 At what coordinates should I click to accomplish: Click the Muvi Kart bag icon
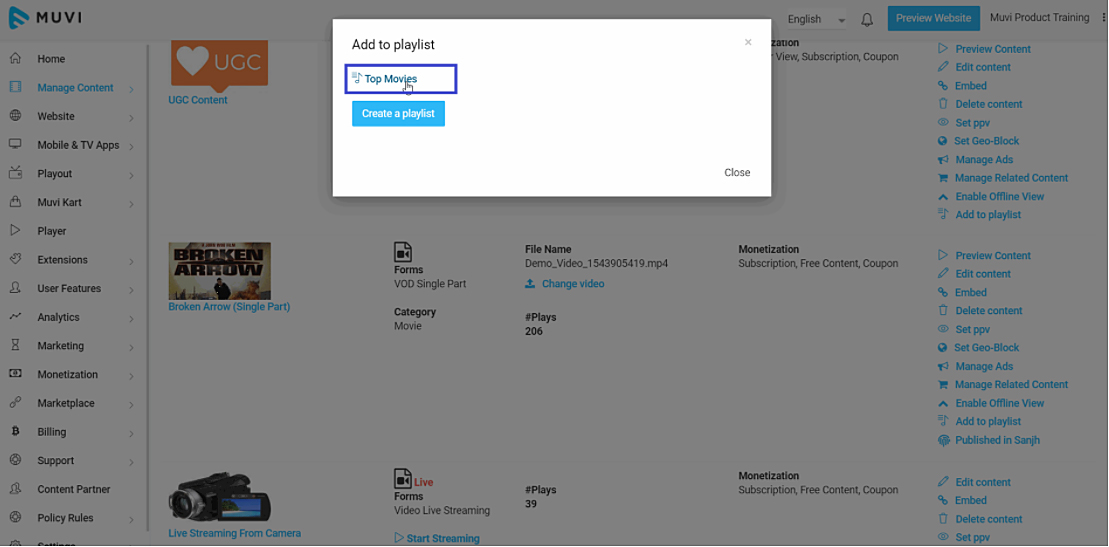pyautogui.click(x=15, y=202)
